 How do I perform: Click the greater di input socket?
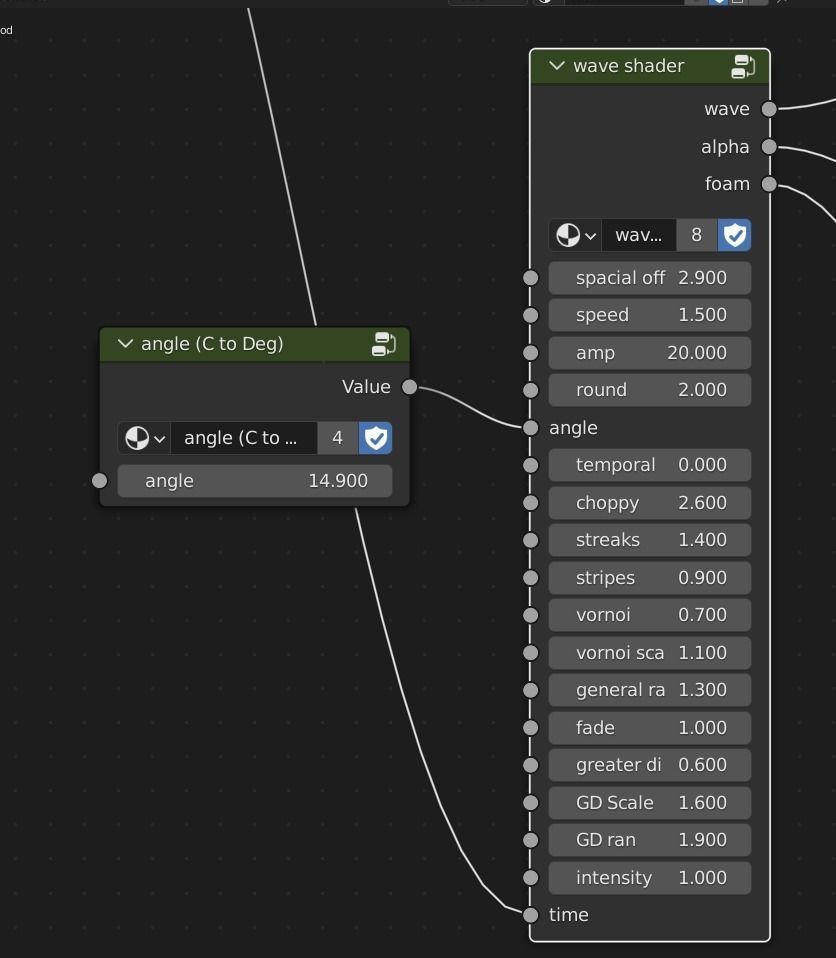[x=530, y=765]
